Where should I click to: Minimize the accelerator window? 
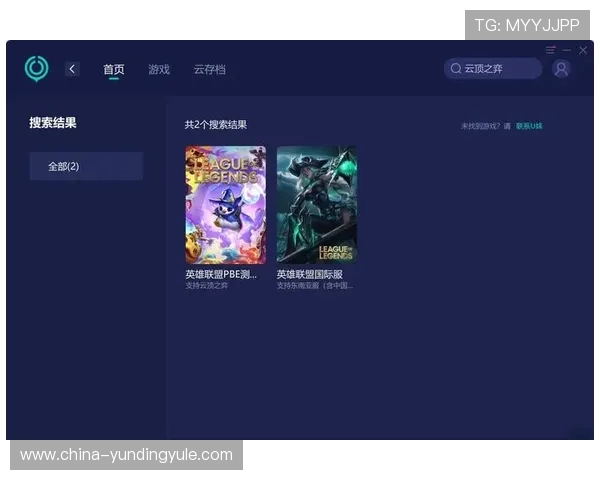[x=567, y=50]
